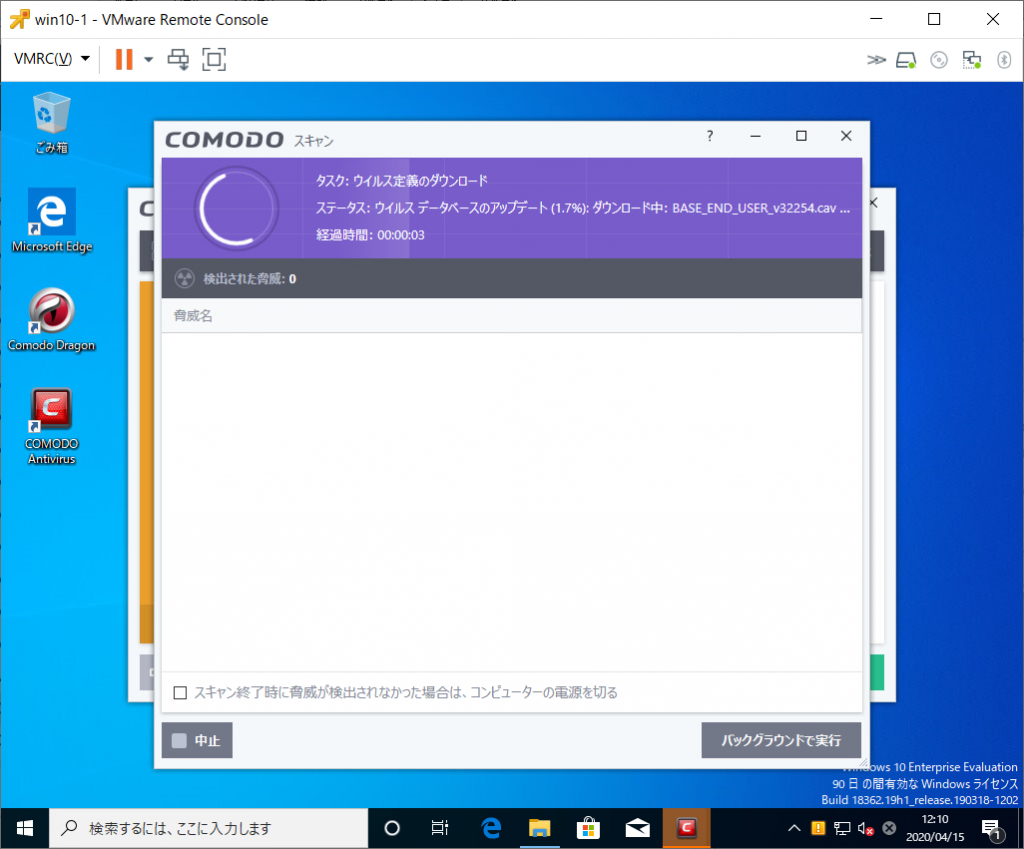Click the 経過時間 elapsed time text

tap(370, 235)
